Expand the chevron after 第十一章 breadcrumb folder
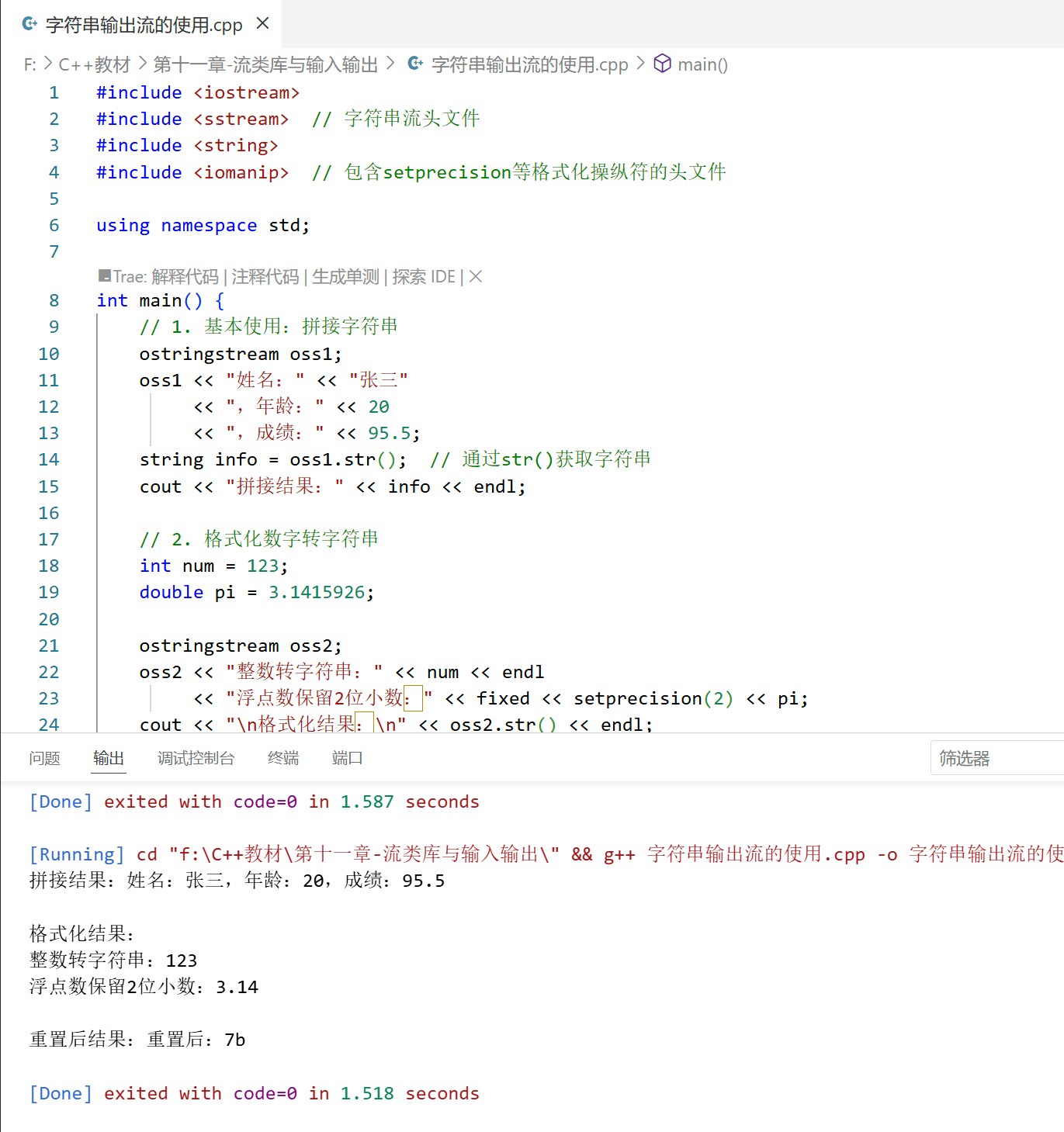This screenshot has height=1132, width=1064. tap(390, 63)
